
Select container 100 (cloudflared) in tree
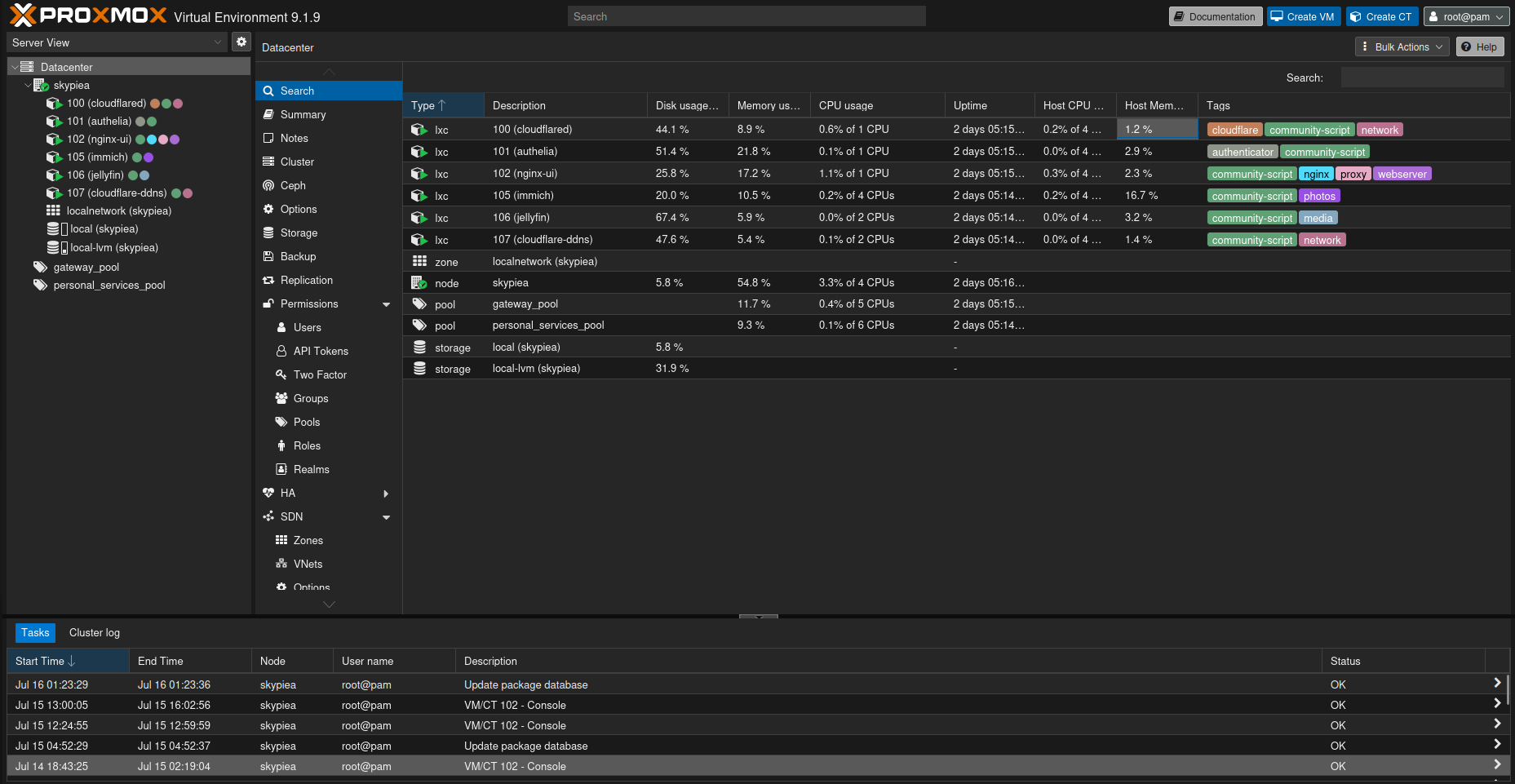coord(106,104)
